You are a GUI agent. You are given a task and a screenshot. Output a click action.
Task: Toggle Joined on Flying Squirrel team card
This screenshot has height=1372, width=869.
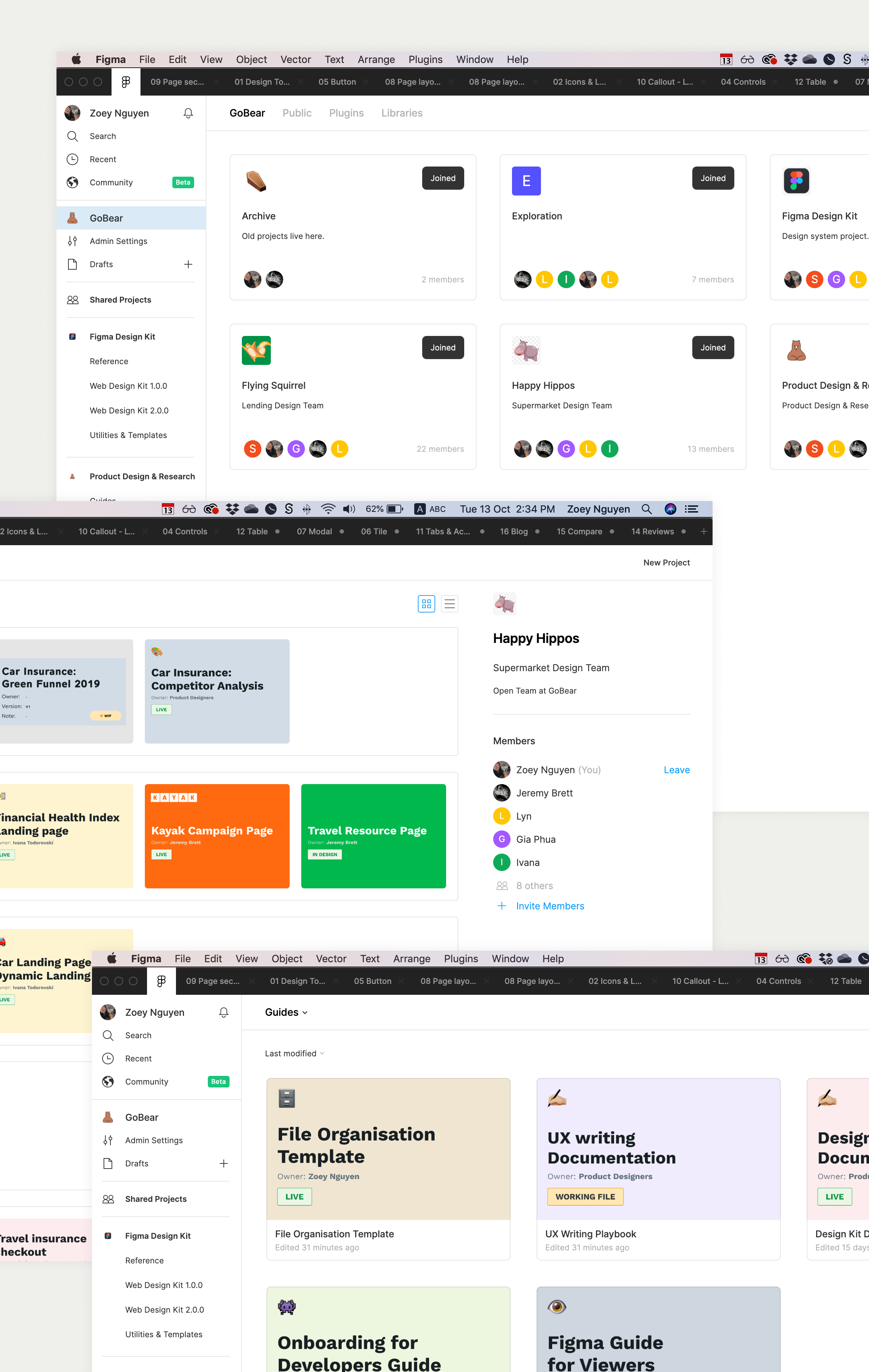pos(443,348)
